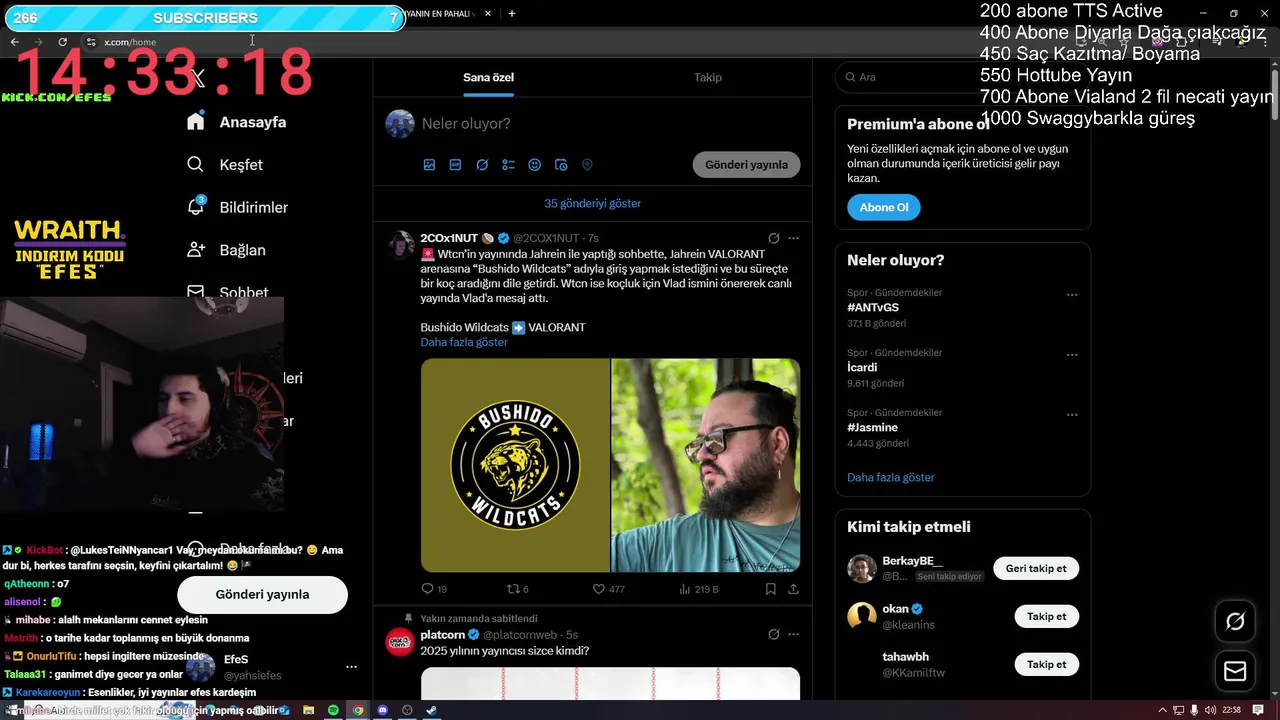Open the floating Grok button
The height and width of the screenshot is (720, 1280).
tap(1235, 622)
